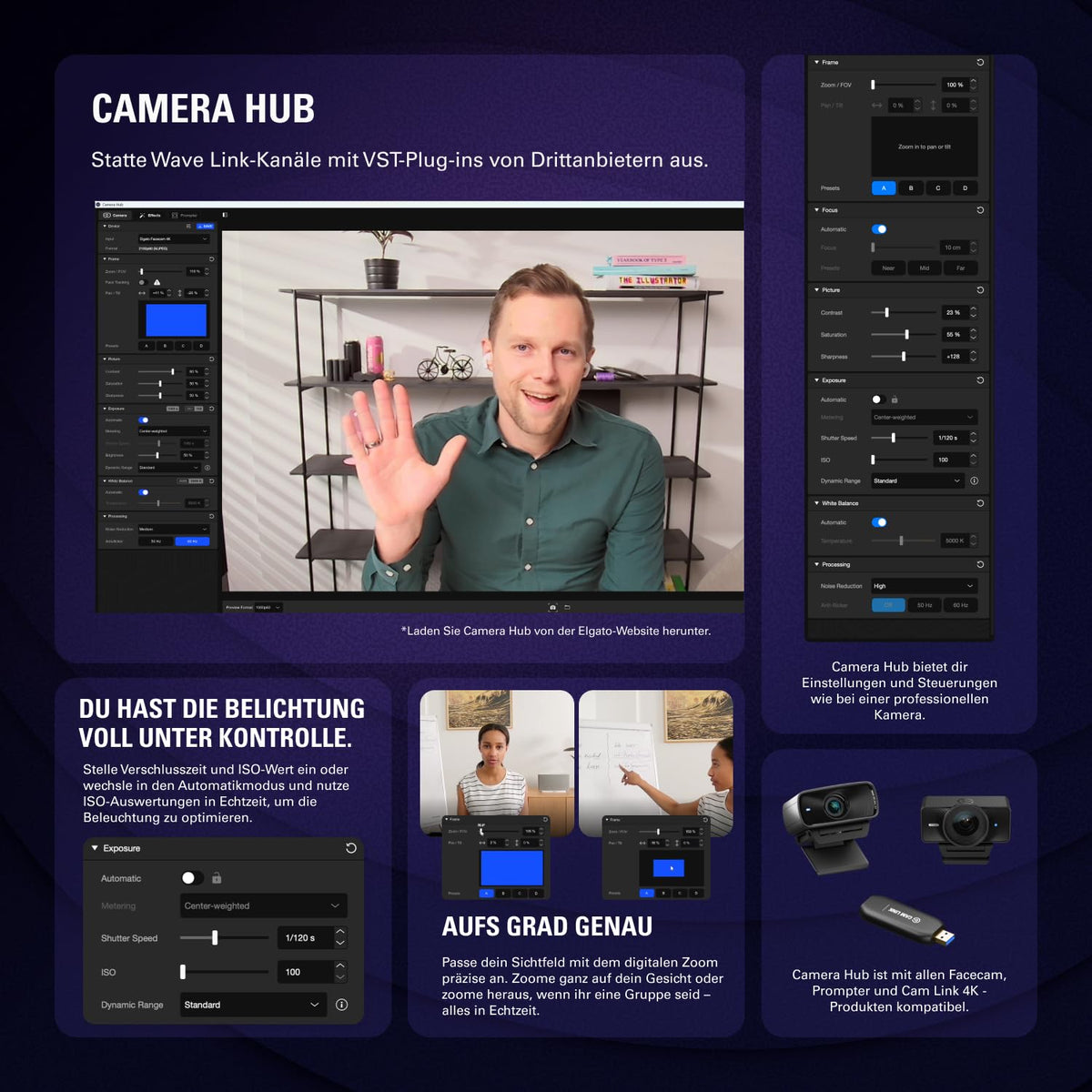Open the Noise Reduction dropdown showing High
Screen dimensions: 1092x1092
point(924,586)
